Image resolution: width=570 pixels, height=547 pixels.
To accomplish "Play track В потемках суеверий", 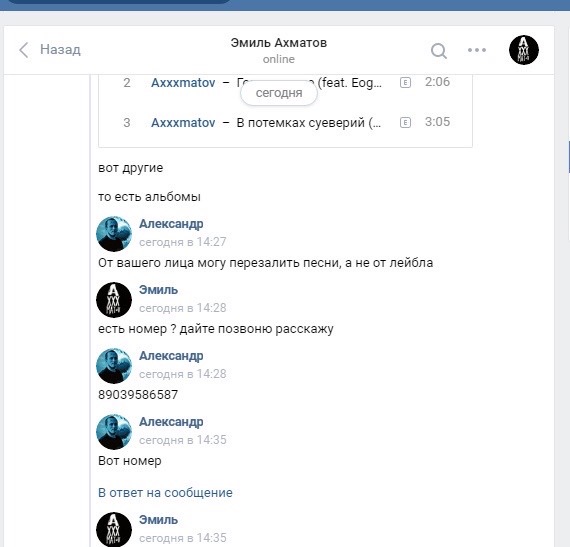I will click(x=309, y=123).
